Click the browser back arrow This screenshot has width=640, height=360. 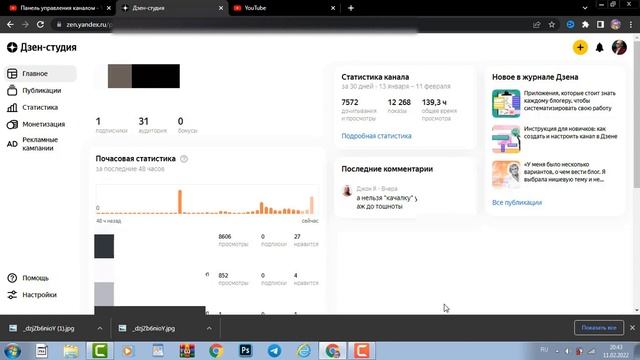click(10, 24)
